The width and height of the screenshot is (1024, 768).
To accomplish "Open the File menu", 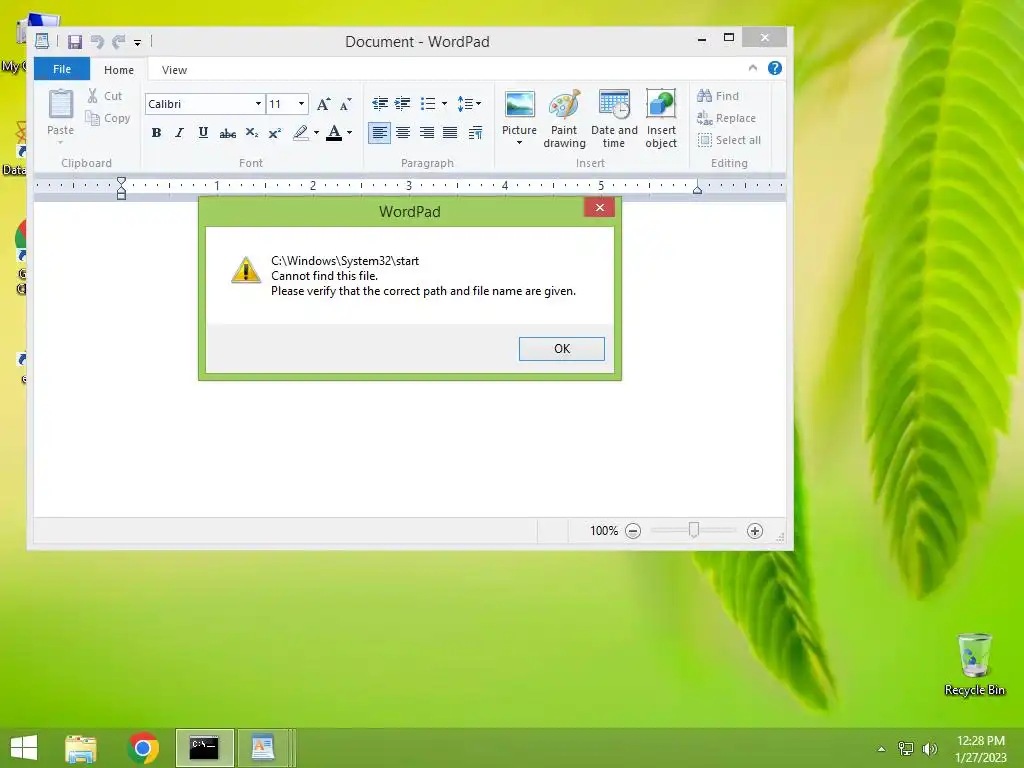I will tap(62, 69).
